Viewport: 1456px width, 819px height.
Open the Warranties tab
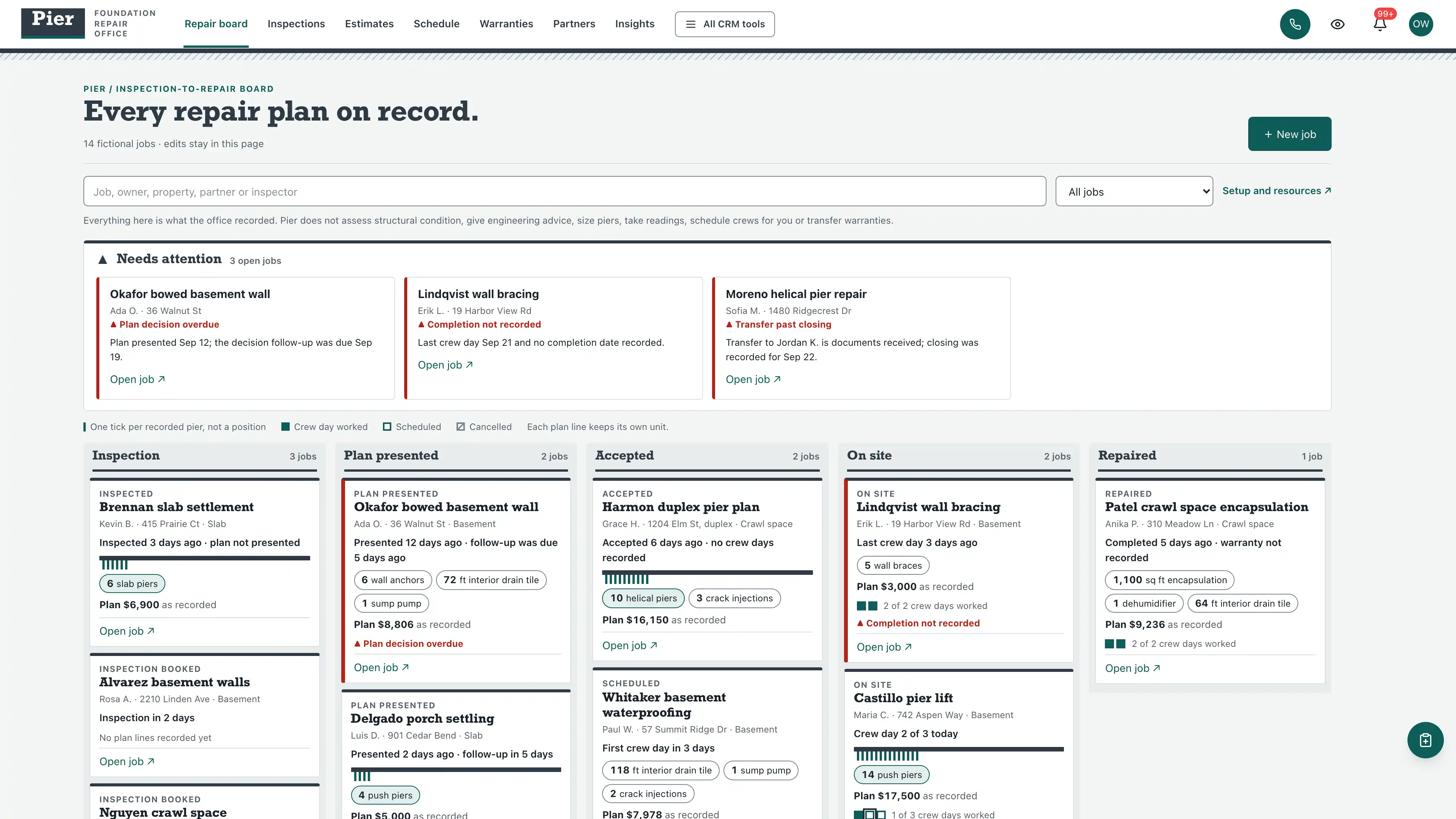coord(507,24)
